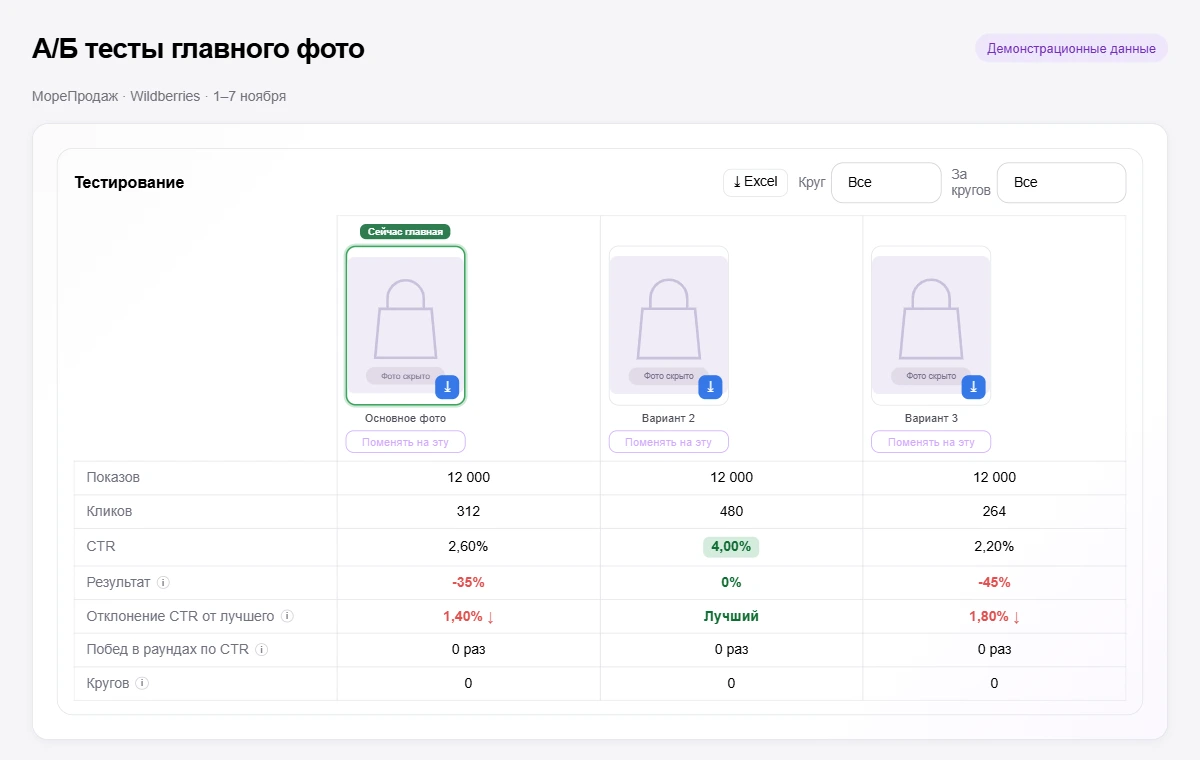Click the Лучший label
This screenshot has height=760, width=1200.
click(731, 616)
